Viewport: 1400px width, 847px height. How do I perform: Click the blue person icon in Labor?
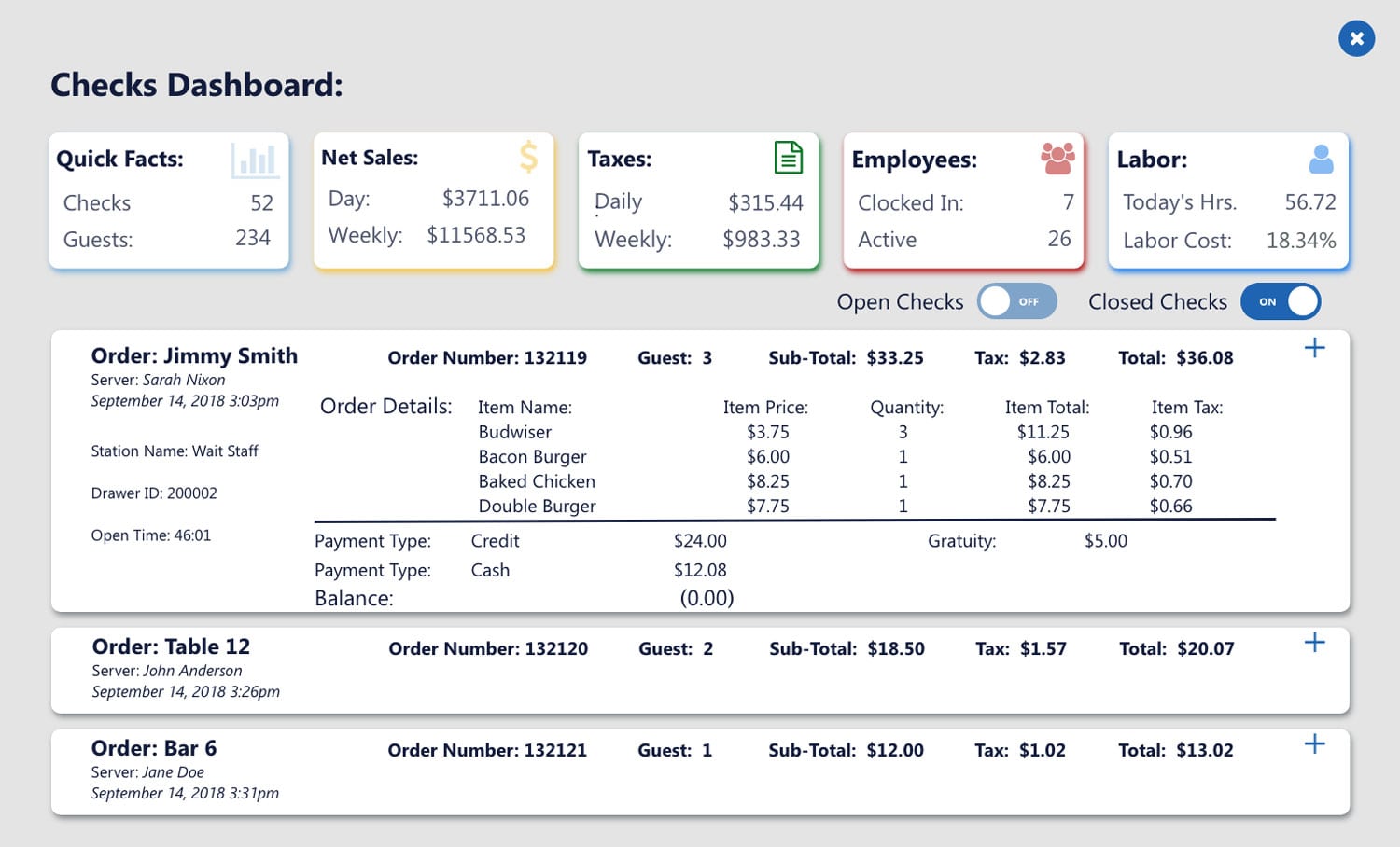pyautogui.click(x=1321, y=160)
